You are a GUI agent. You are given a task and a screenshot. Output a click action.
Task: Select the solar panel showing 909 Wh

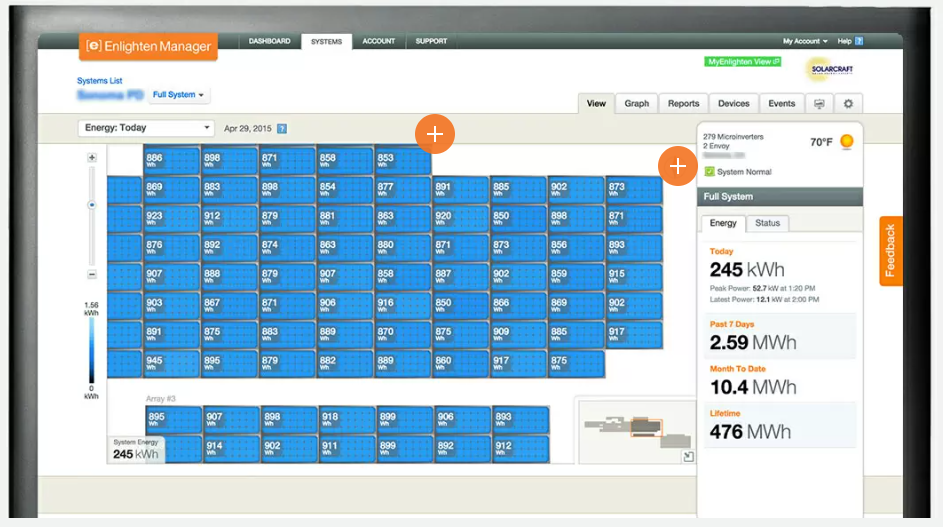(518, 334)
